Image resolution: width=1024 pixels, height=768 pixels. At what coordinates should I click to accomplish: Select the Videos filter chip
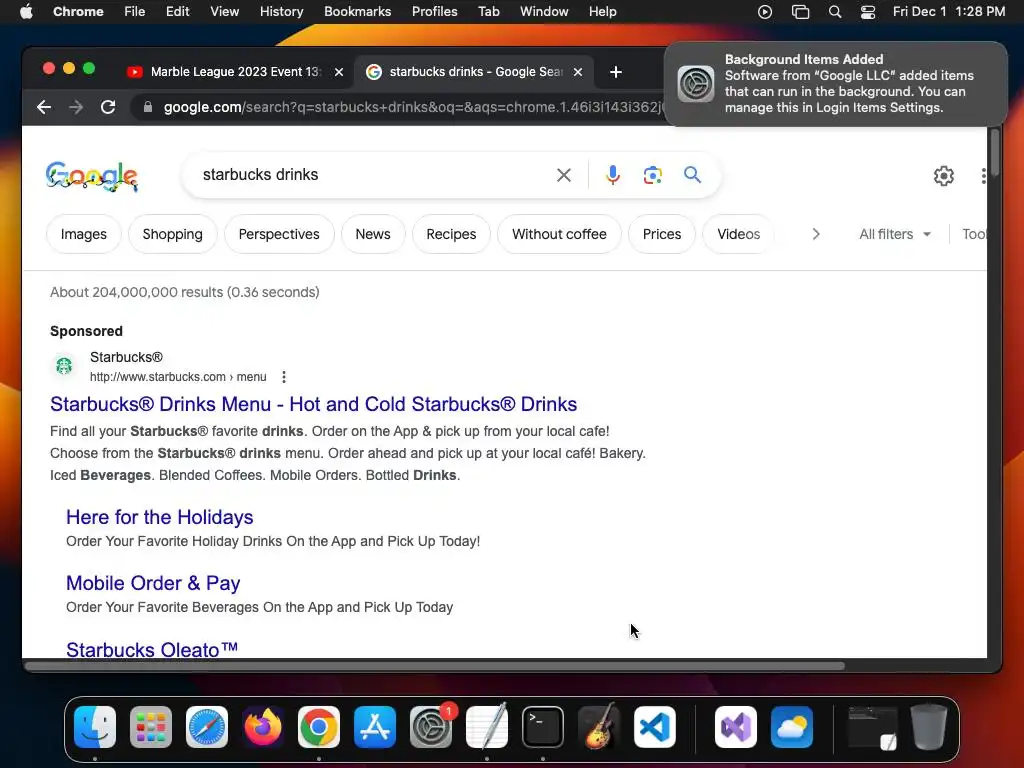[x=739, y=234]
